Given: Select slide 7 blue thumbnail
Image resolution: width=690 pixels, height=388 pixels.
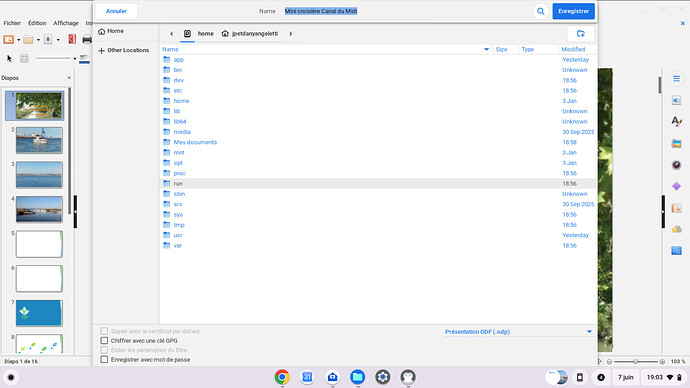Looking at the screenshot, I should pyautogui.click(x=39, y=313).
